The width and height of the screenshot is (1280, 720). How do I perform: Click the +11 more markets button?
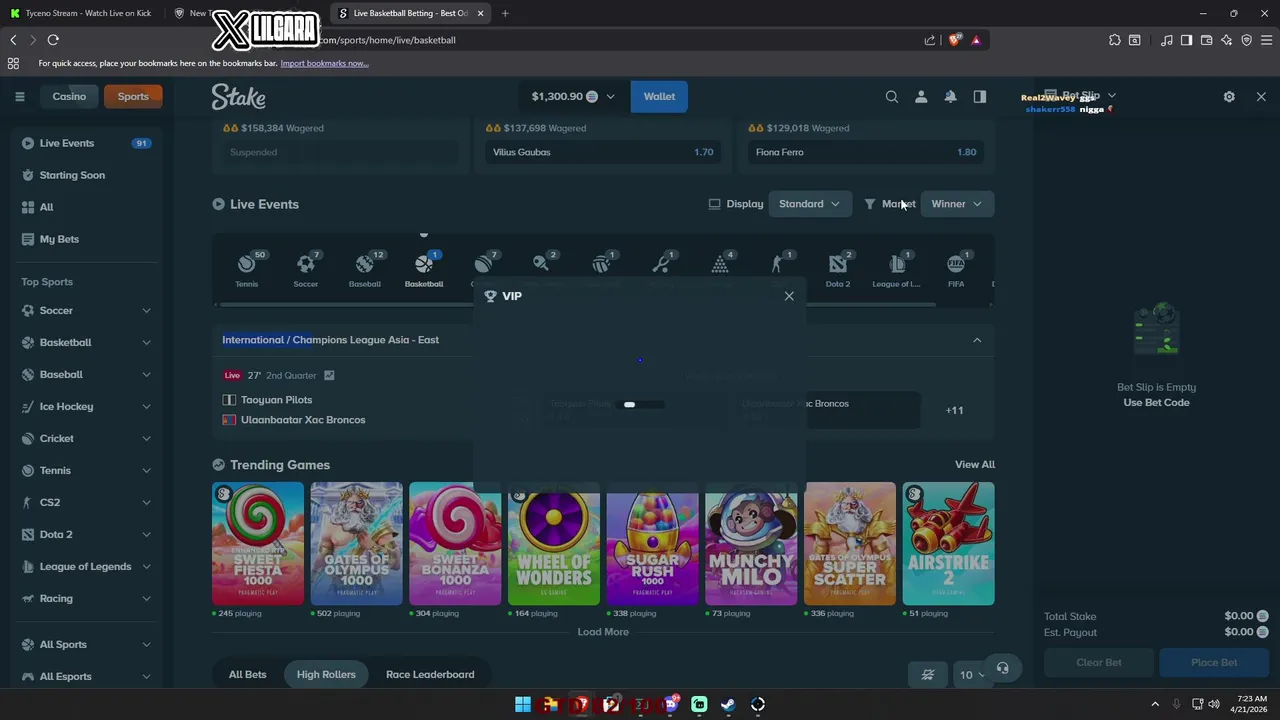955,410
